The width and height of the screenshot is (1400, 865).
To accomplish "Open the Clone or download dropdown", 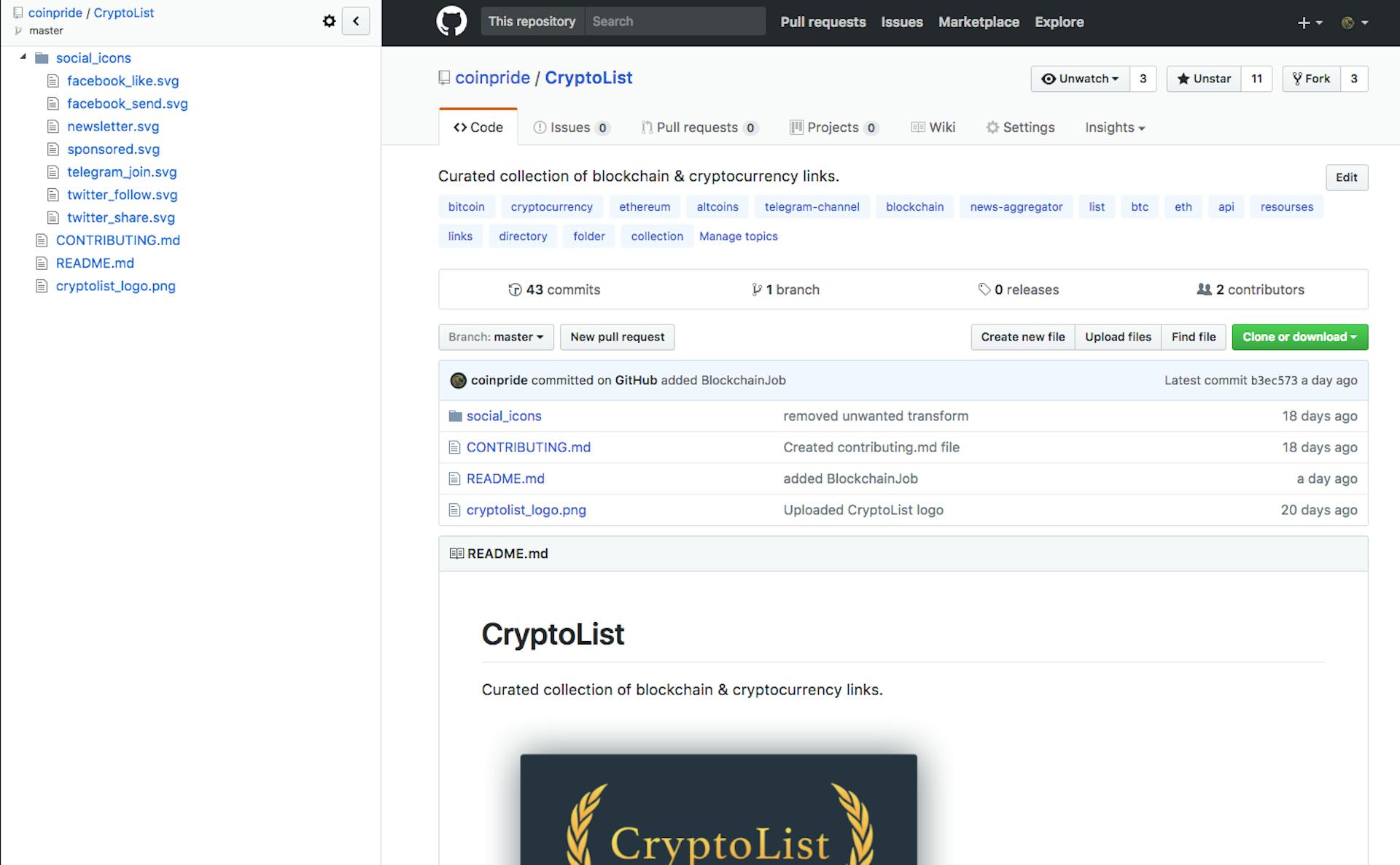I will 1299,337.
